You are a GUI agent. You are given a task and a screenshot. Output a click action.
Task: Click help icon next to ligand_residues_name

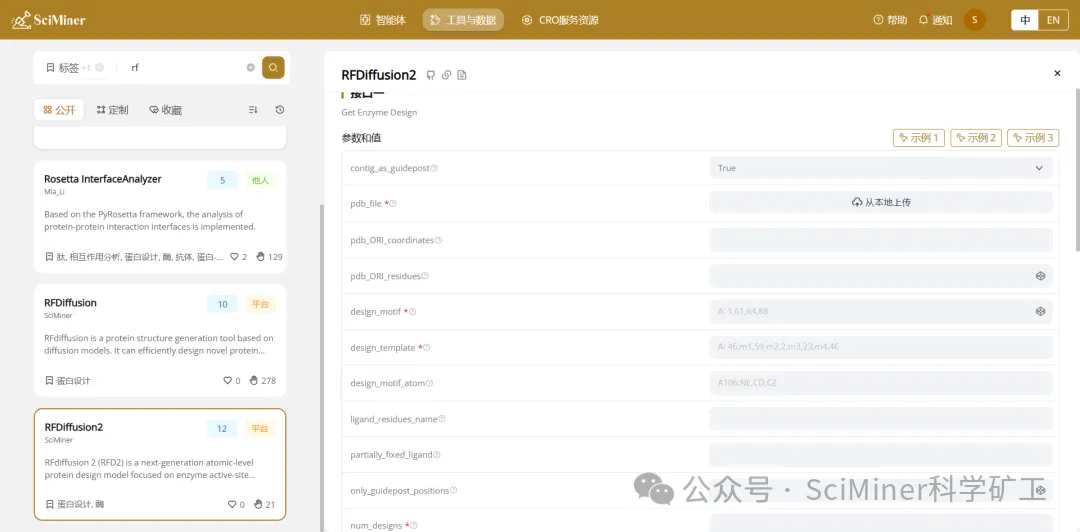442,419
